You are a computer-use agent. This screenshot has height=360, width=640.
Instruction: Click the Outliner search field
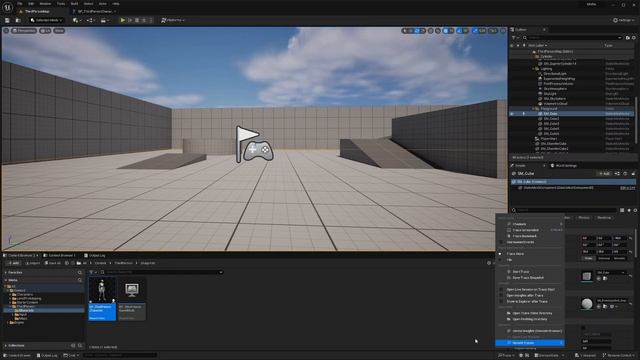(572, 38)
